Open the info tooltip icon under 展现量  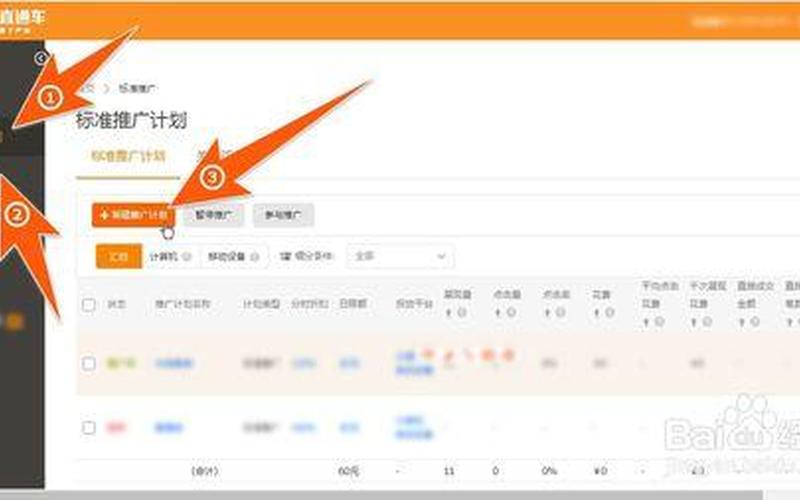coord(461,312)
